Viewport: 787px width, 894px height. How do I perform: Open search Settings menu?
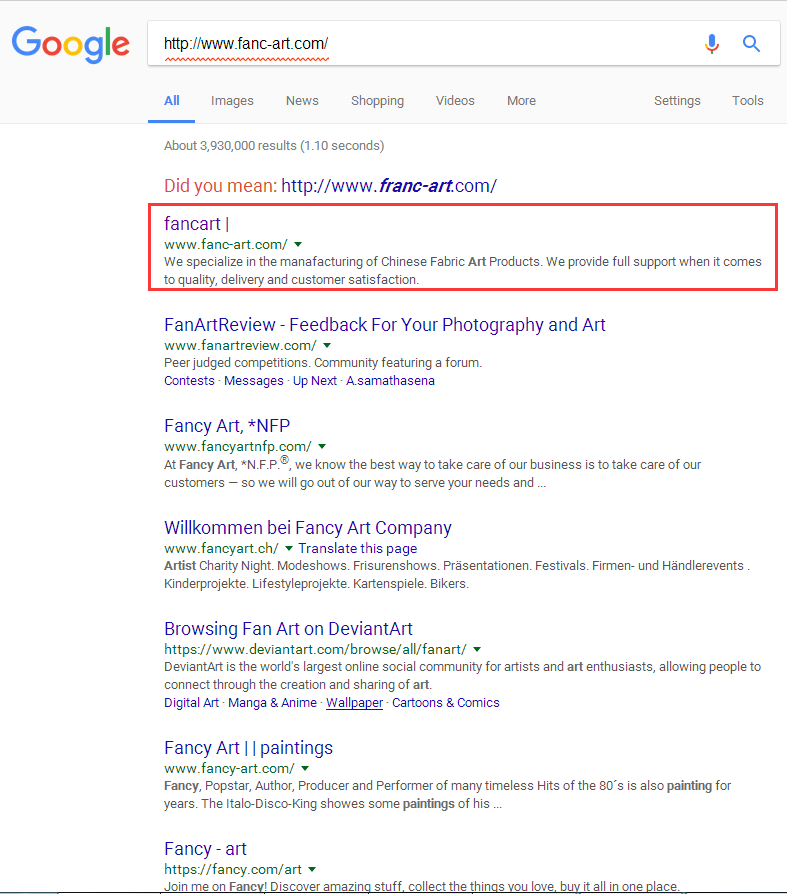[677, 100]
